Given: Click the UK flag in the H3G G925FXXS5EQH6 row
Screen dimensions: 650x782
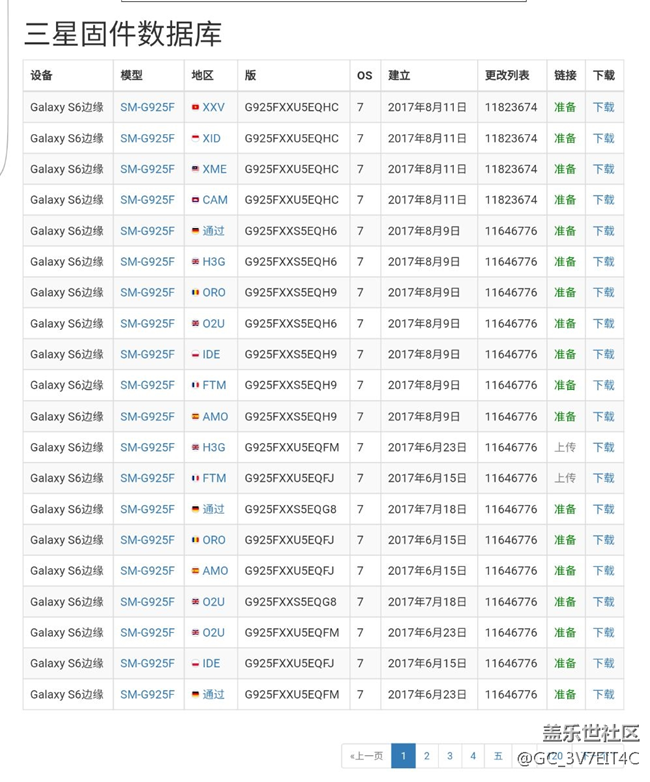Looking at the screenshot, I should [196, 262].
